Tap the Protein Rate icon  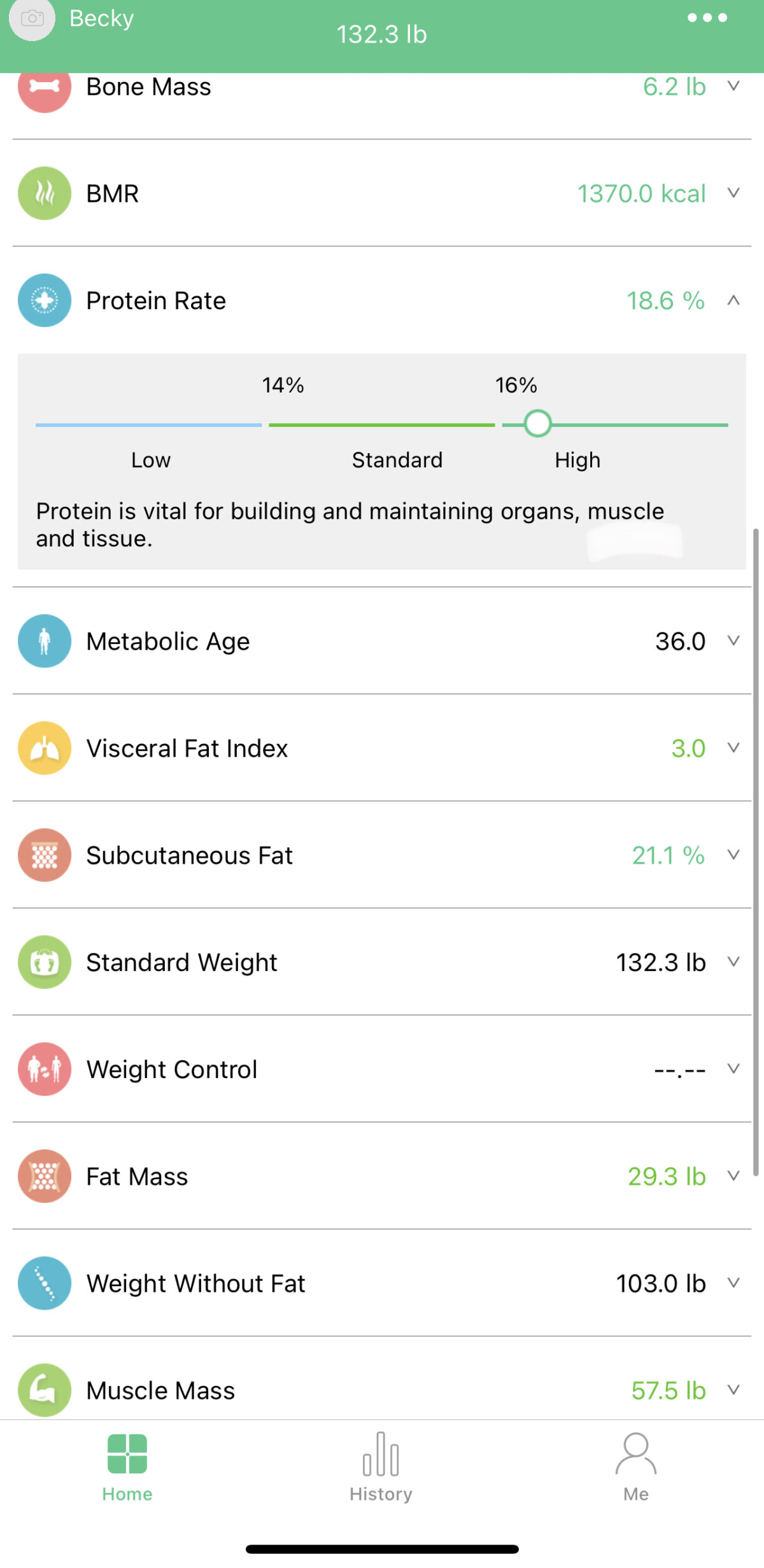45,300
